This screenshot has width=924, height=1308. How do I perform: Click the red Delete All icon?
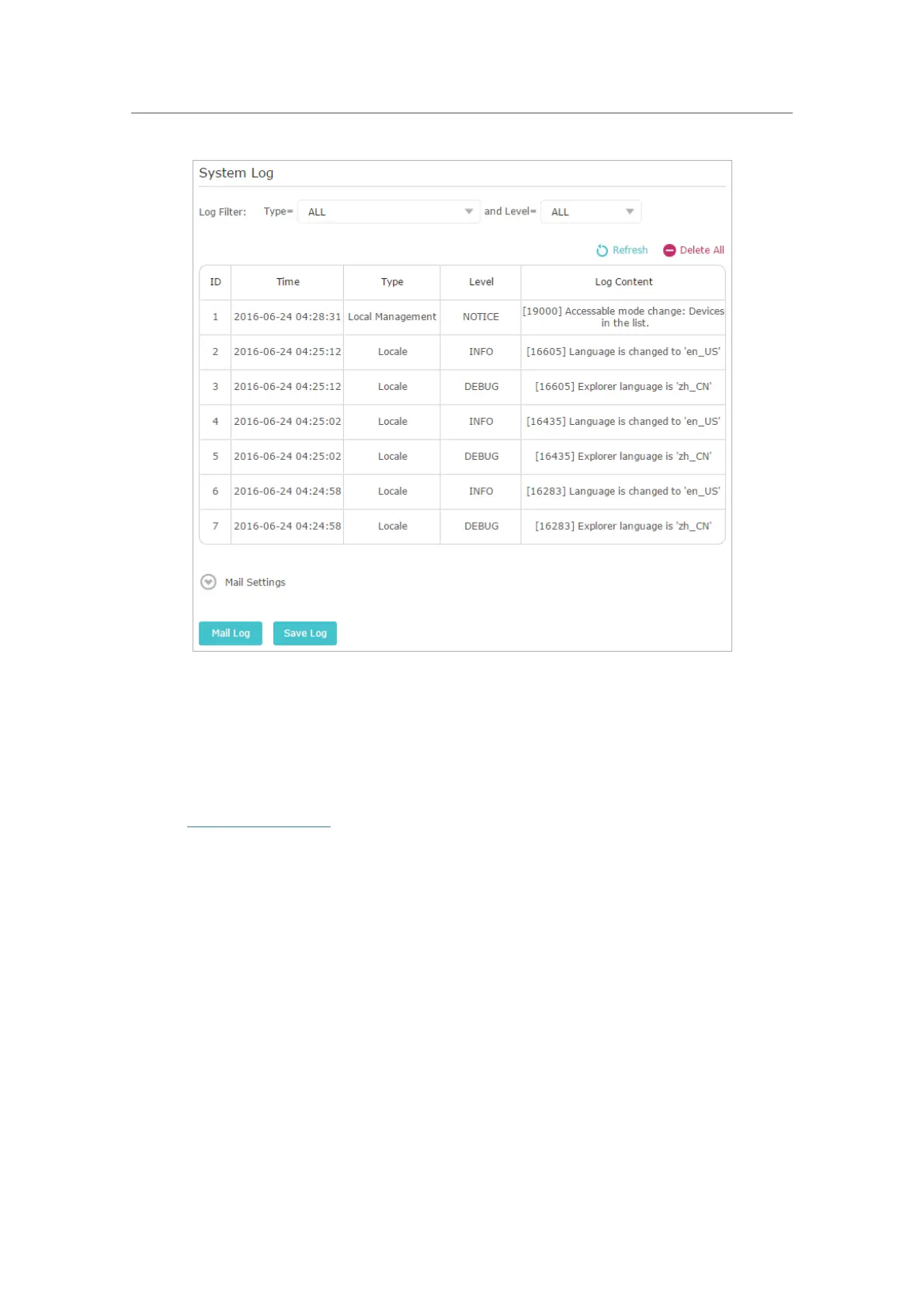[669, 250]
